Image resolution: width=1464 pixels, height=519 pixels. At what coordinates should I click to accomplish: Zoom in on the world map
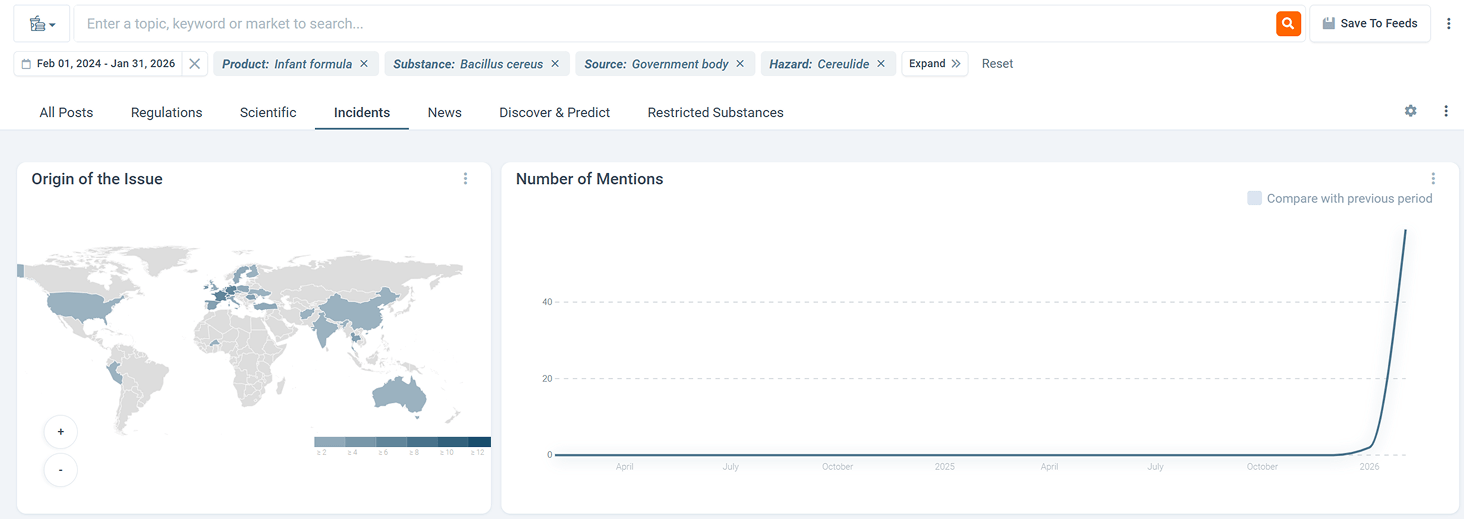(x=61, y=432)
